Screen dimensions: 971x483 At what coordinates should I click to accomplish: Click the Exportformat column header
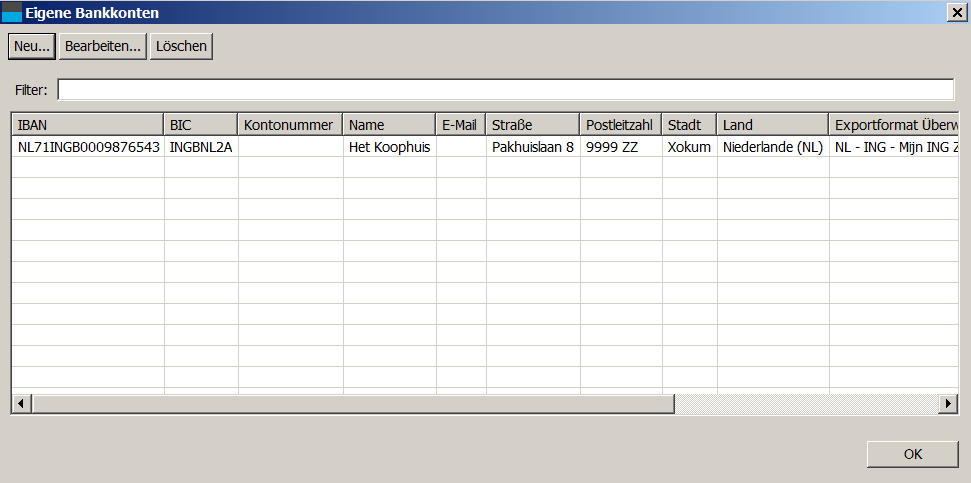pyautogui.click(x=894, y=125)
